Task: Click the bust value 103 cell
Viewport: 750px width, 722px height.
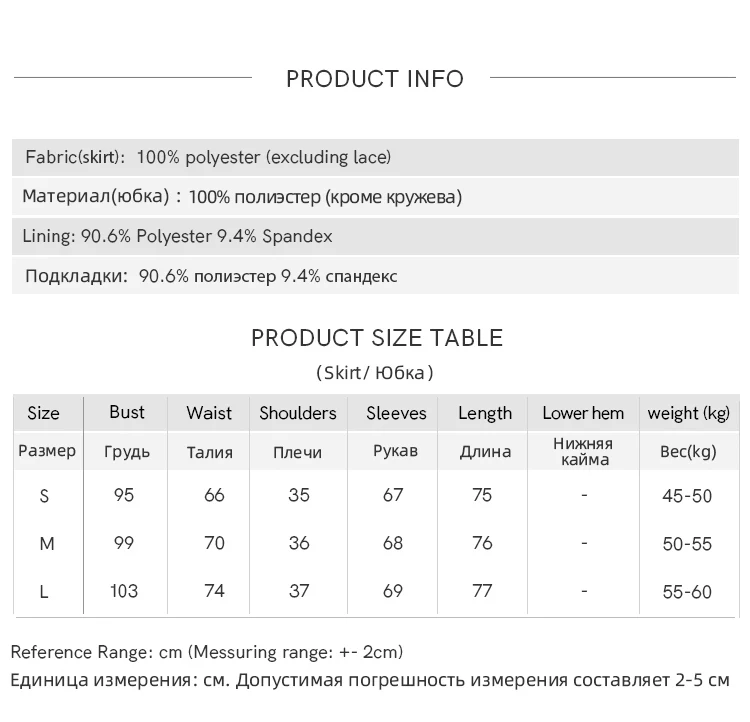Action: [x=124, y=591]
